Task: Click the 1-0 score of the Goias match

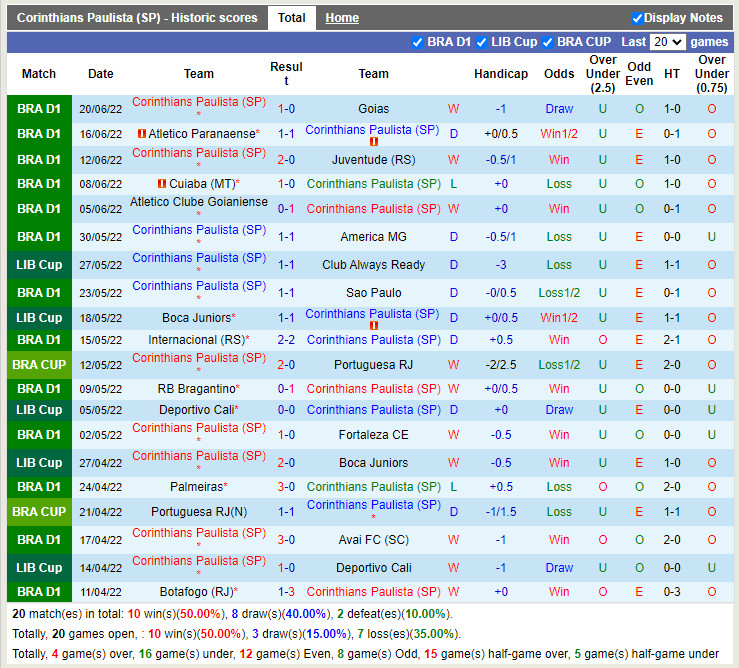Action: (x=286, y=109)
